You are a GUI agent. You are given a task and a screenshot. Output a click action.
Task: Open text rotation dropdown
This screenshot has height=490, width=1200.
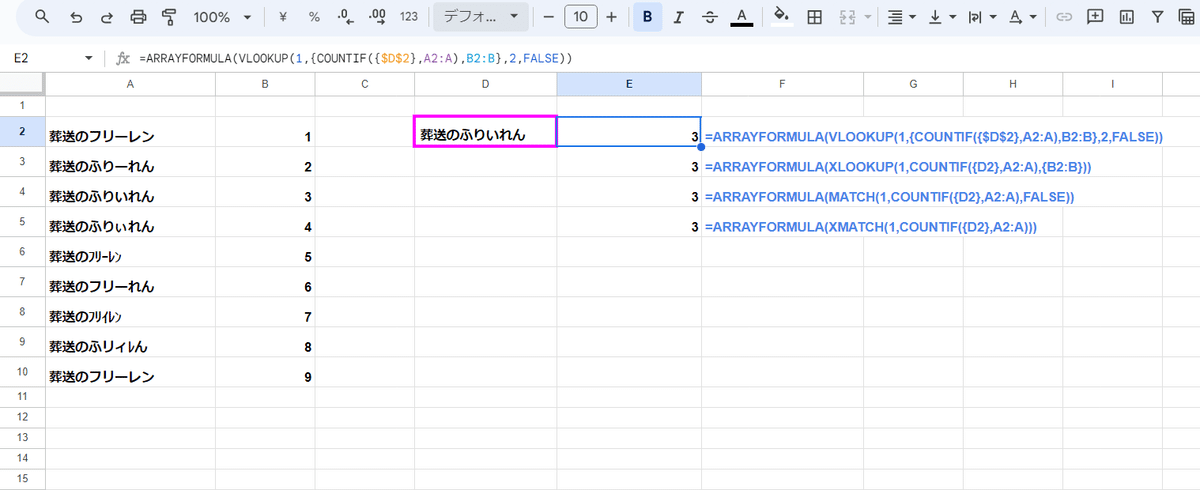(1022, 17)
